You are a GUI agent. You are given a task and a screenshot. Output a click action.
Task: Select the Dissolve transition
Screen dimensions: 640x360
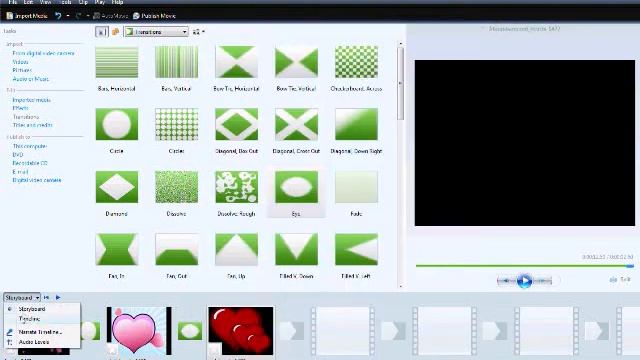(x=176, y=187)
